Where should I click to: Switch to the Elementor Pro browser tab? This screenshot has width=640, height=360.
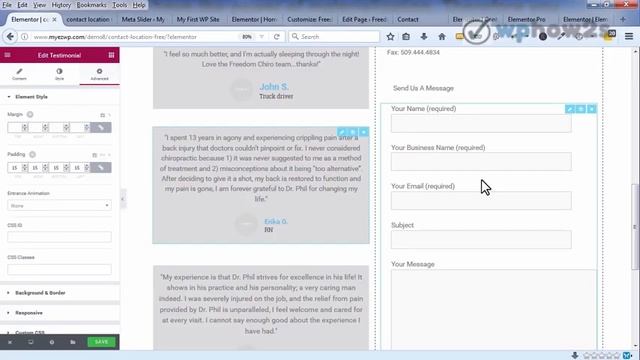527,20
